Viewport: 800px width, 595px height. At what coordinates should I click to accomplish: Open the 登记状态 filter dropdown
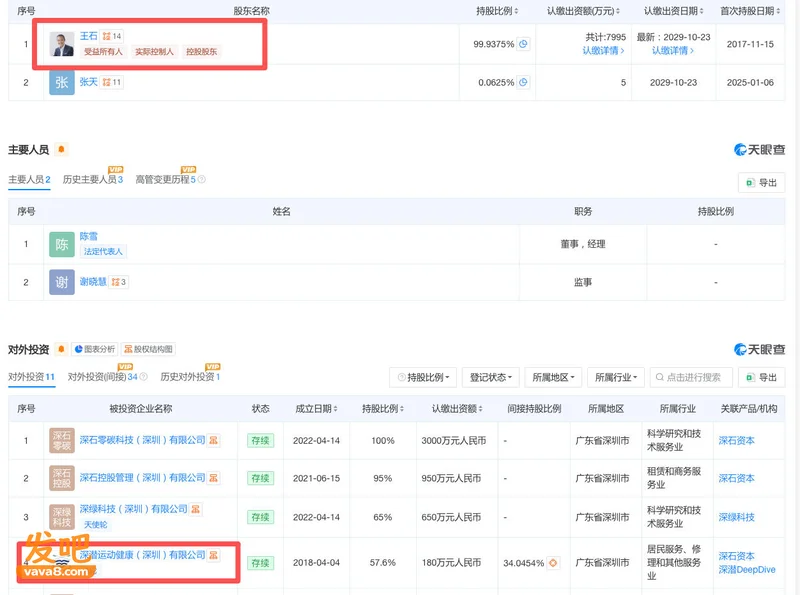pos(491,377)
